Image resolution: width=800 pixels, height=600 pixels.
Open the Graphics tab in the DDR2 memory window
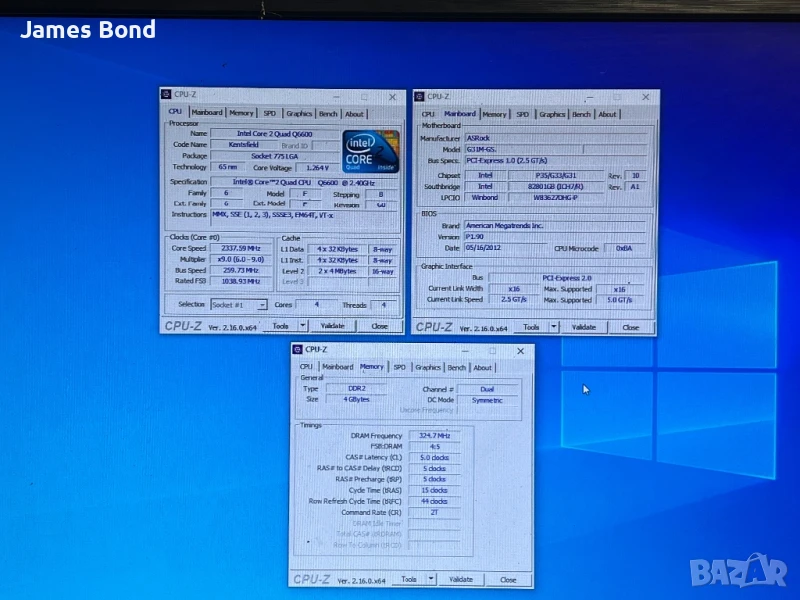(428, 367)
